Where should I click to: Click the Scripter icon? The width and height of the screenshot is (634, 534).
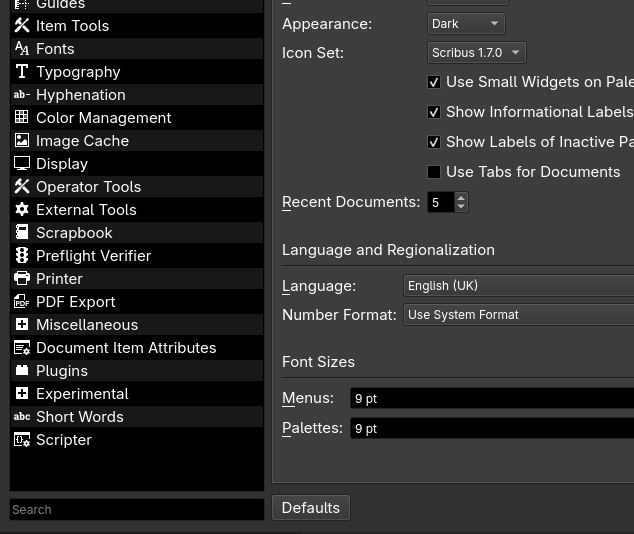click(22, 439)
